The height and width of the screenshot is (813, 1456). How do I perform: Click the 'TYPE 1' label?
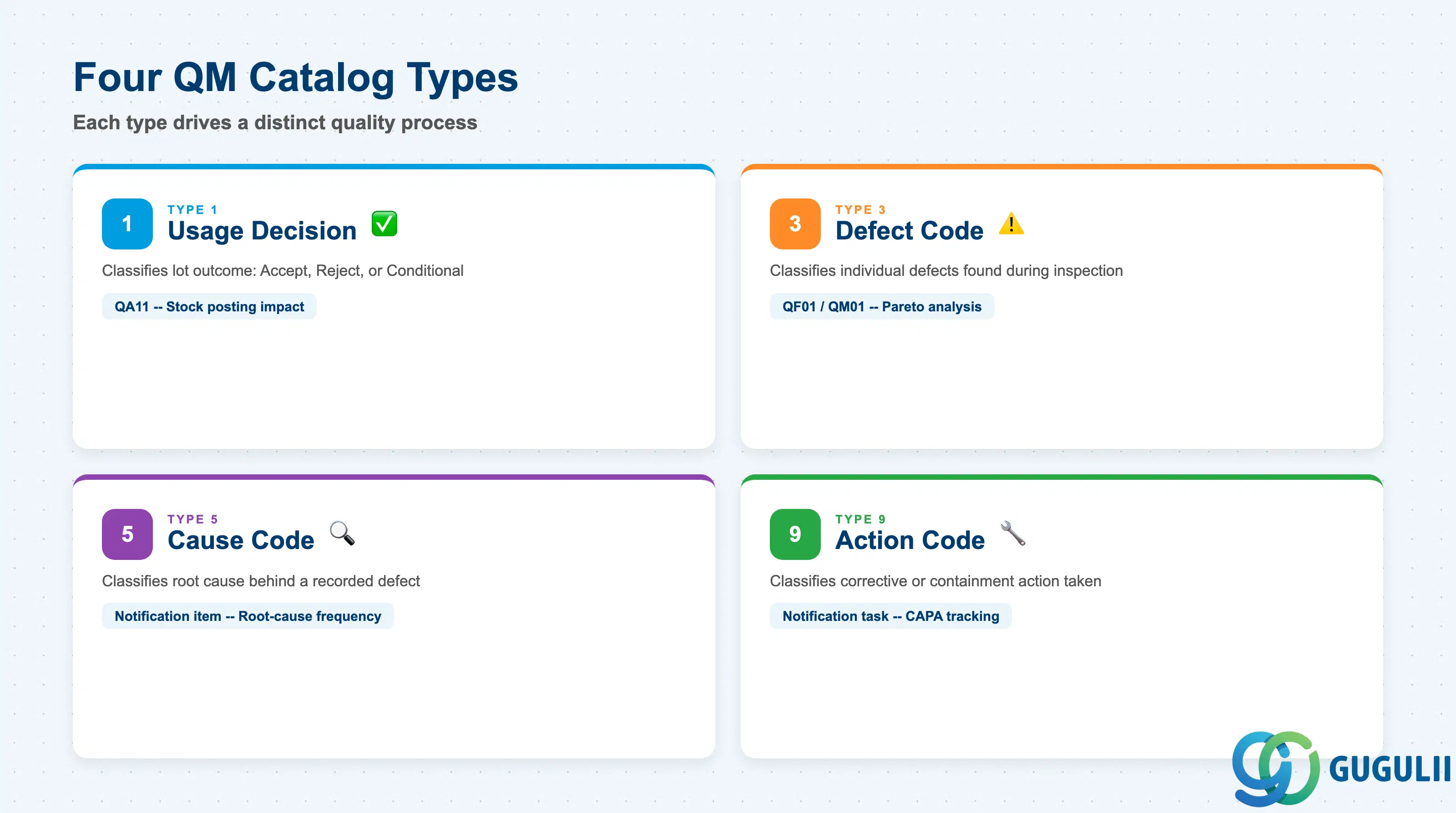pyautogui.click(x=192, y=210)
